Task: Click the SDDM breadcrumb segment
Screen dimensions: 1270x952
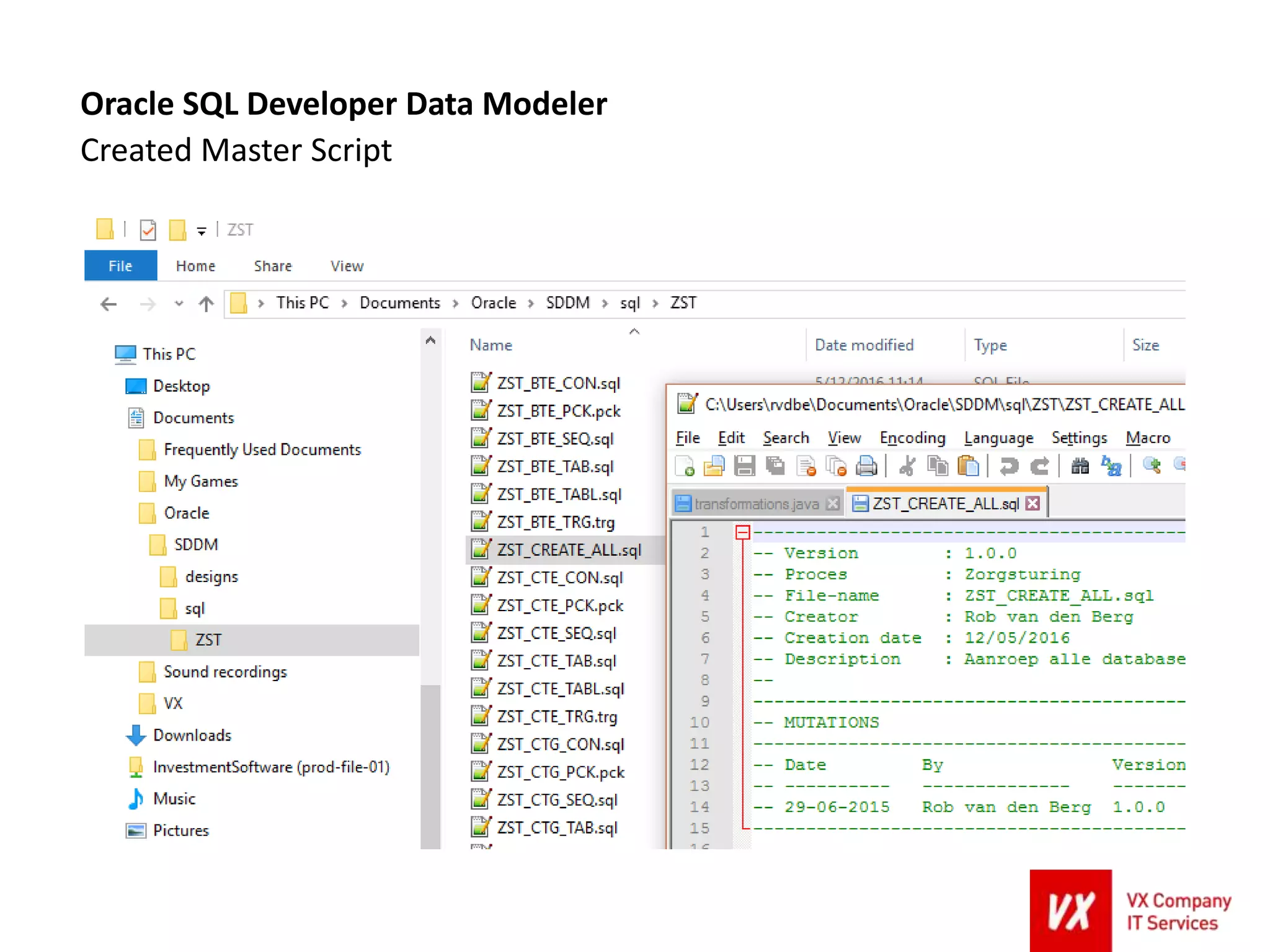Action: [568, 303]
